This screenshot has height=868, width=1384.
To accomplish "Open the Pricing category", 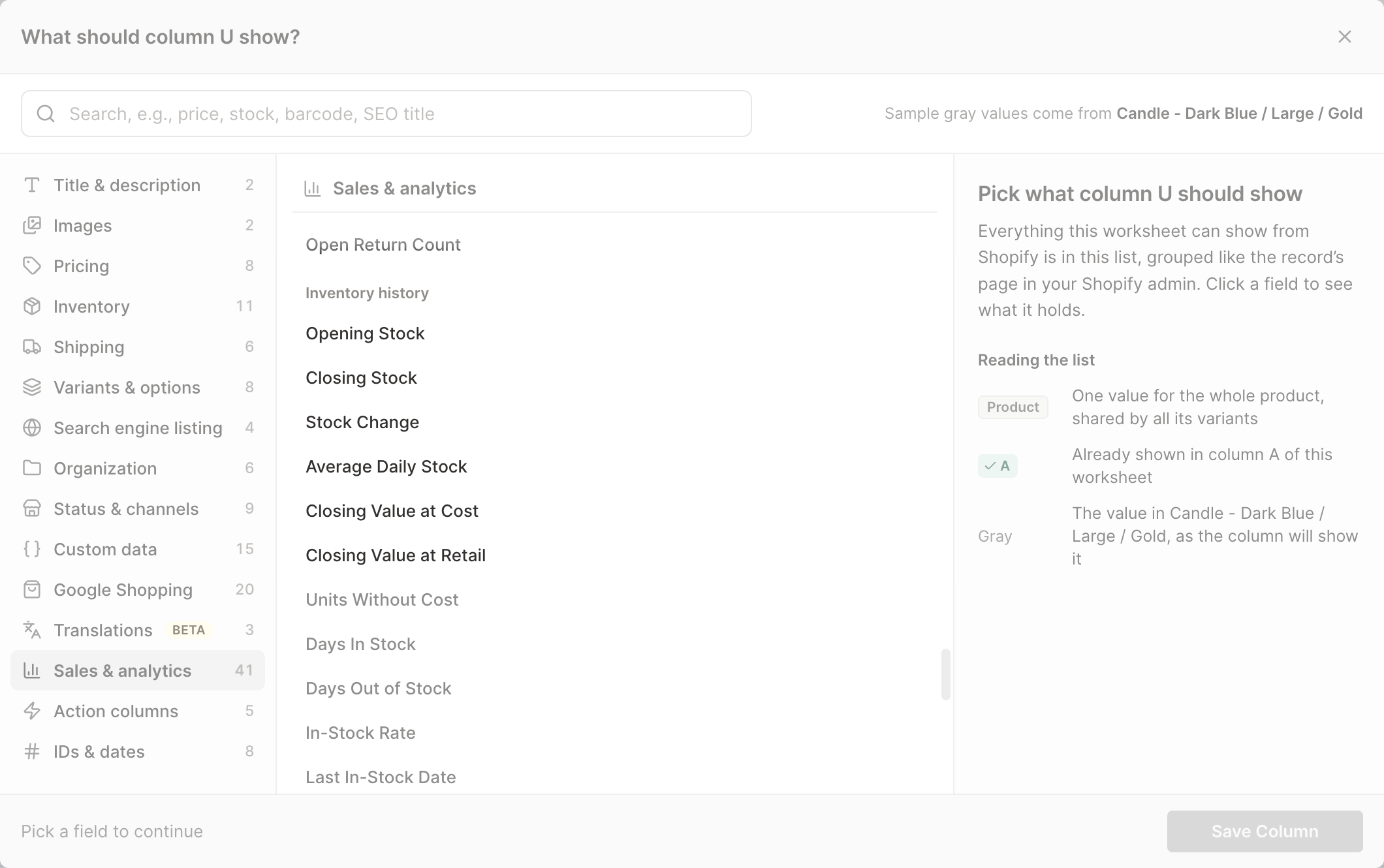I will coord(138,266).
